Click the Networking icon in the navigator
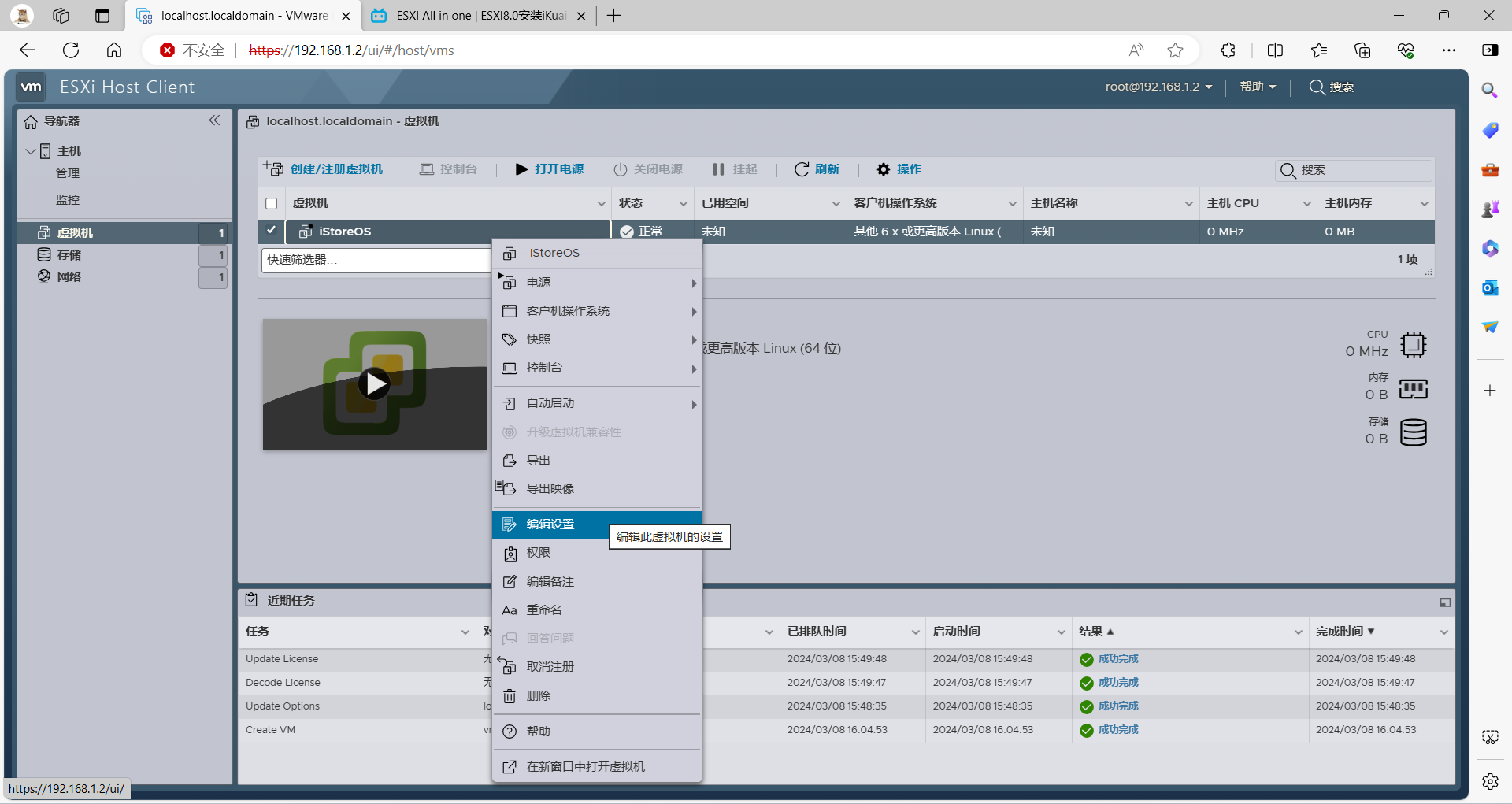The image size is (1512, 804). (x=44, y=276)
